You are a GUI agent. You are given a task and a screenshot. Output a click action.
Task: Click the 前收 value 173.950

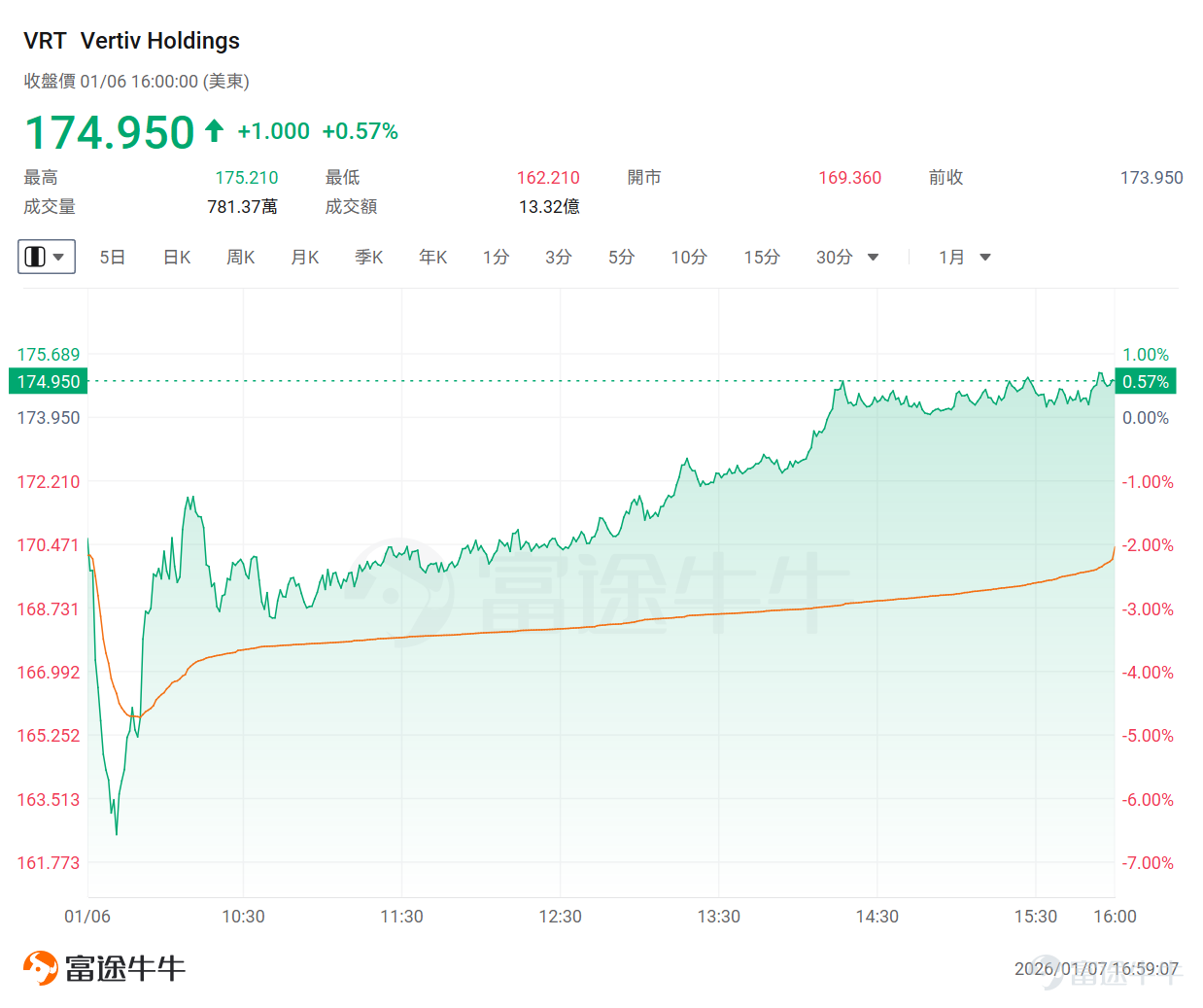1151,178
